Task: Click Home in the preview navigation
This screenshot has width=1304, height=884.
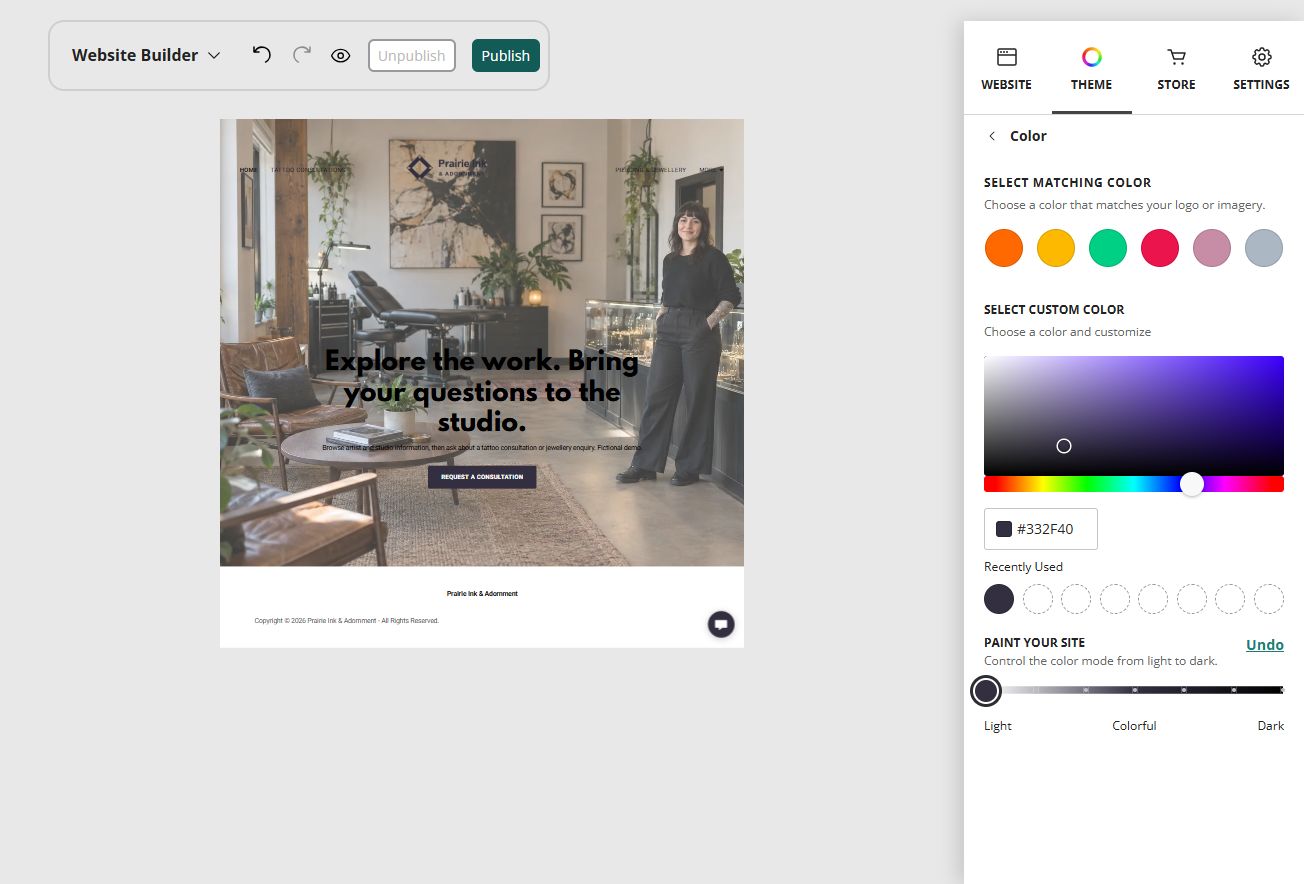Action: [248, 170]
